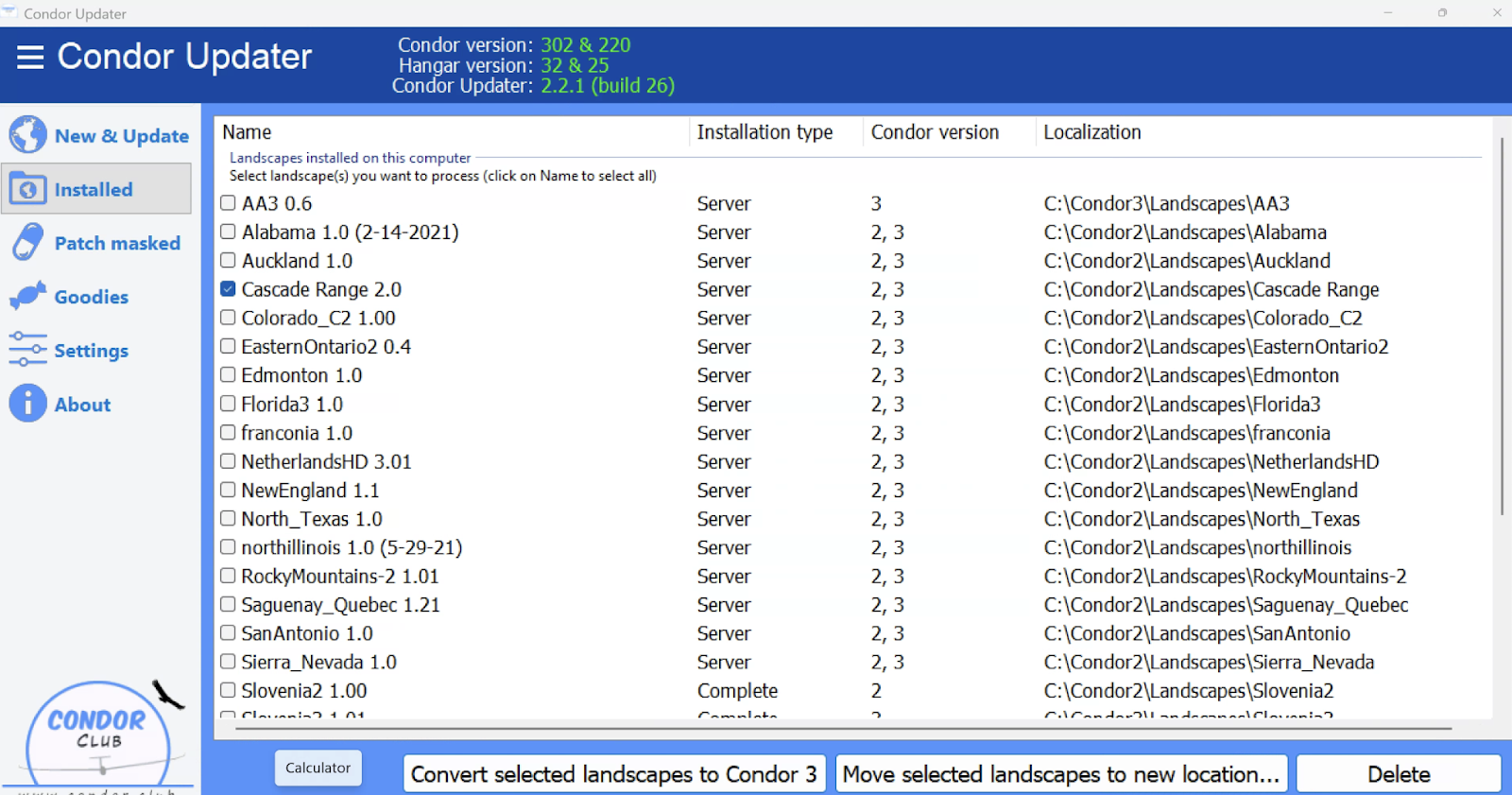
Task: Click the Goodies candy icon
Action: click(27, 297)
